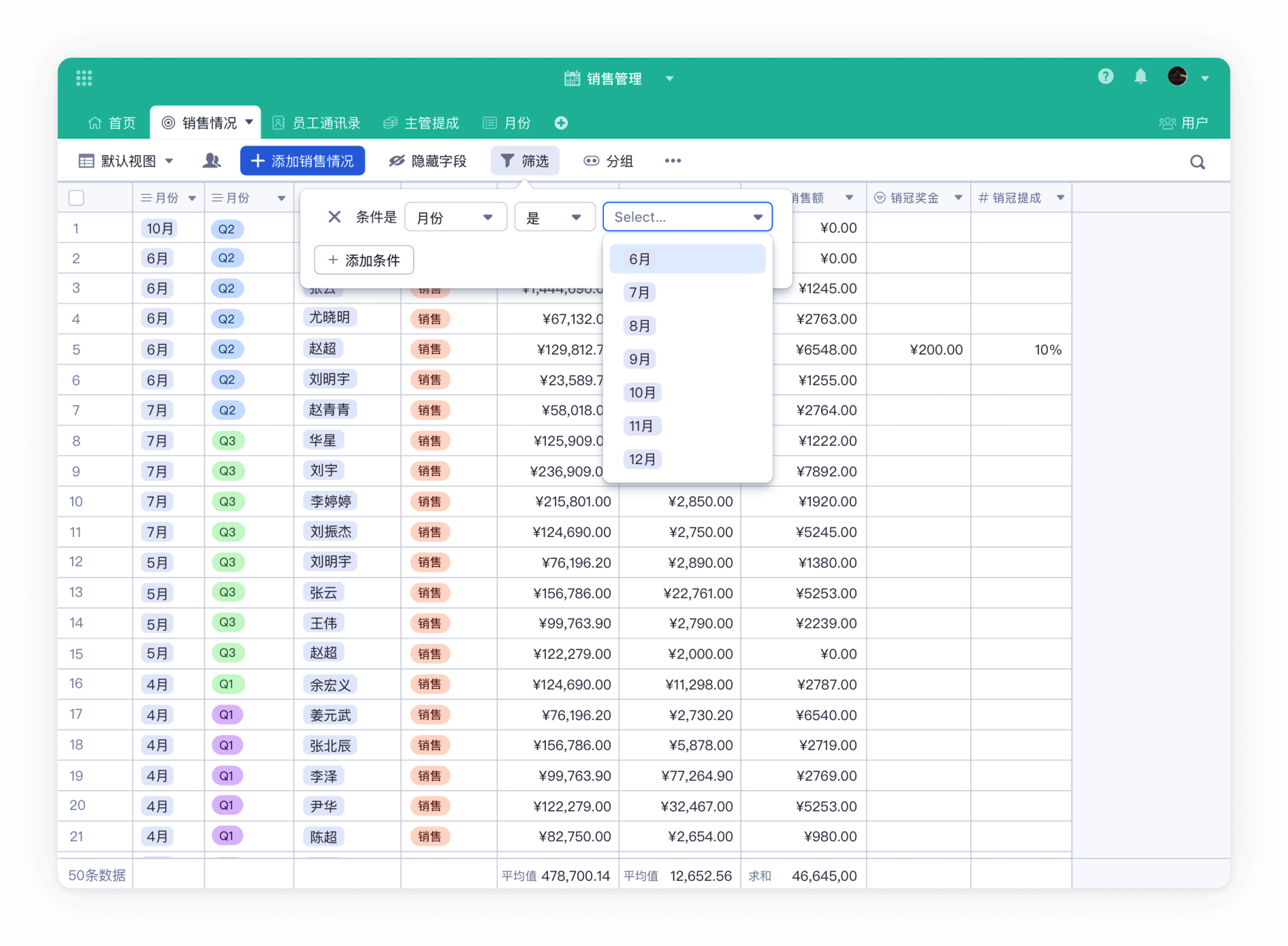Screen dimensions: 1288x946
Task: Go to the 首页 tab
Action: pos(112,123)
